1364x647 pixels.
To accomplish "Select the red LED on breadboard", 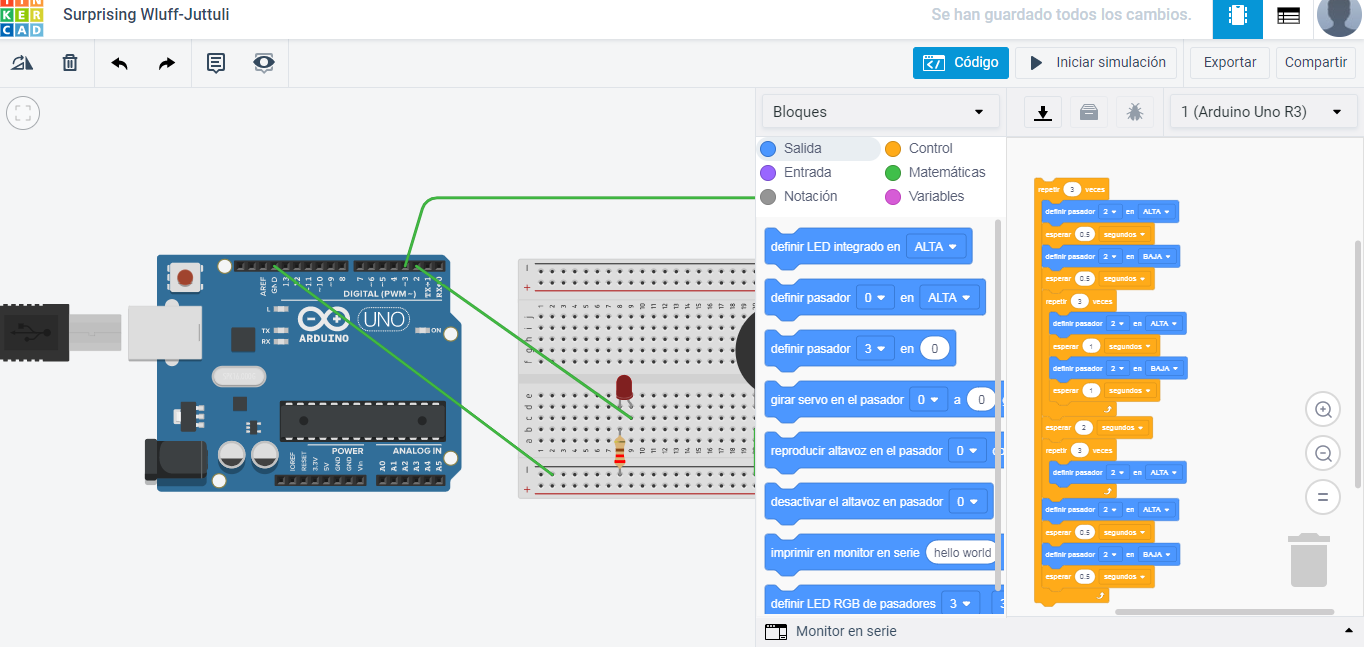I will tap(624, 389).
